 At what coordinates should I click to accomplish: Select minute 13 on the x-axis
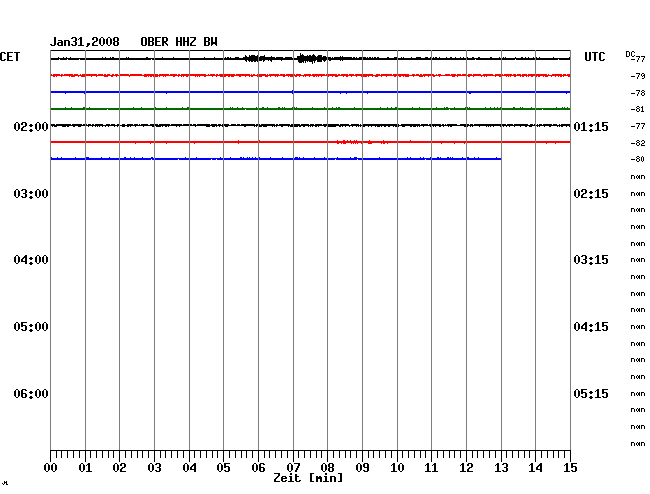[501, 468]
